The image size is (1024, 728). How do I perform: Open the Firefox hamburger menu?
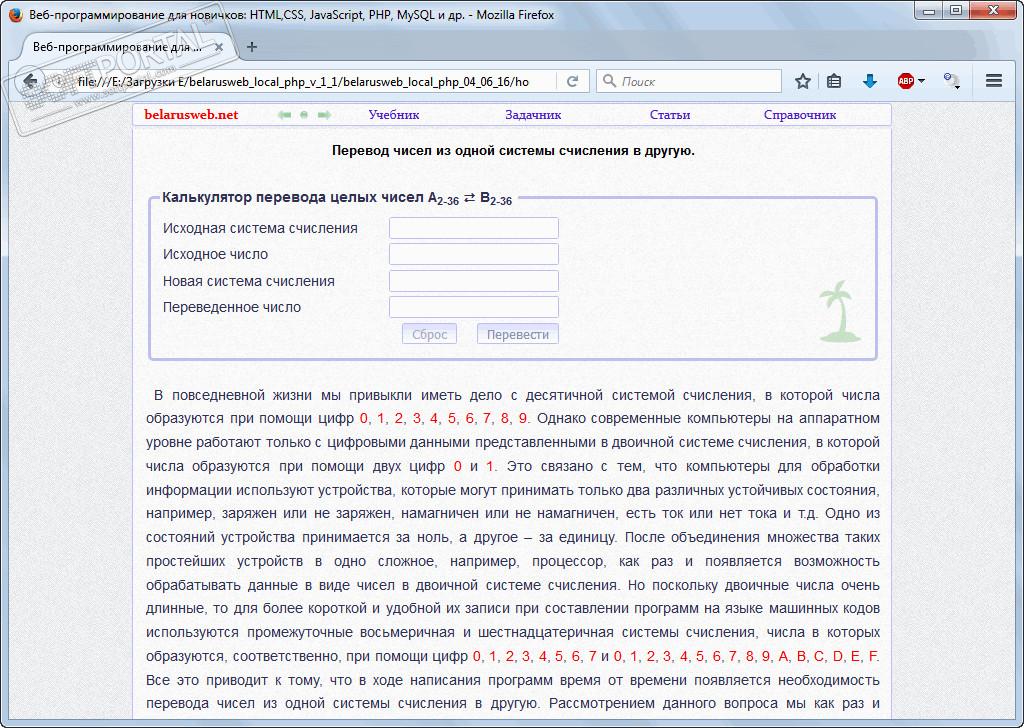(x=994, y=81)
